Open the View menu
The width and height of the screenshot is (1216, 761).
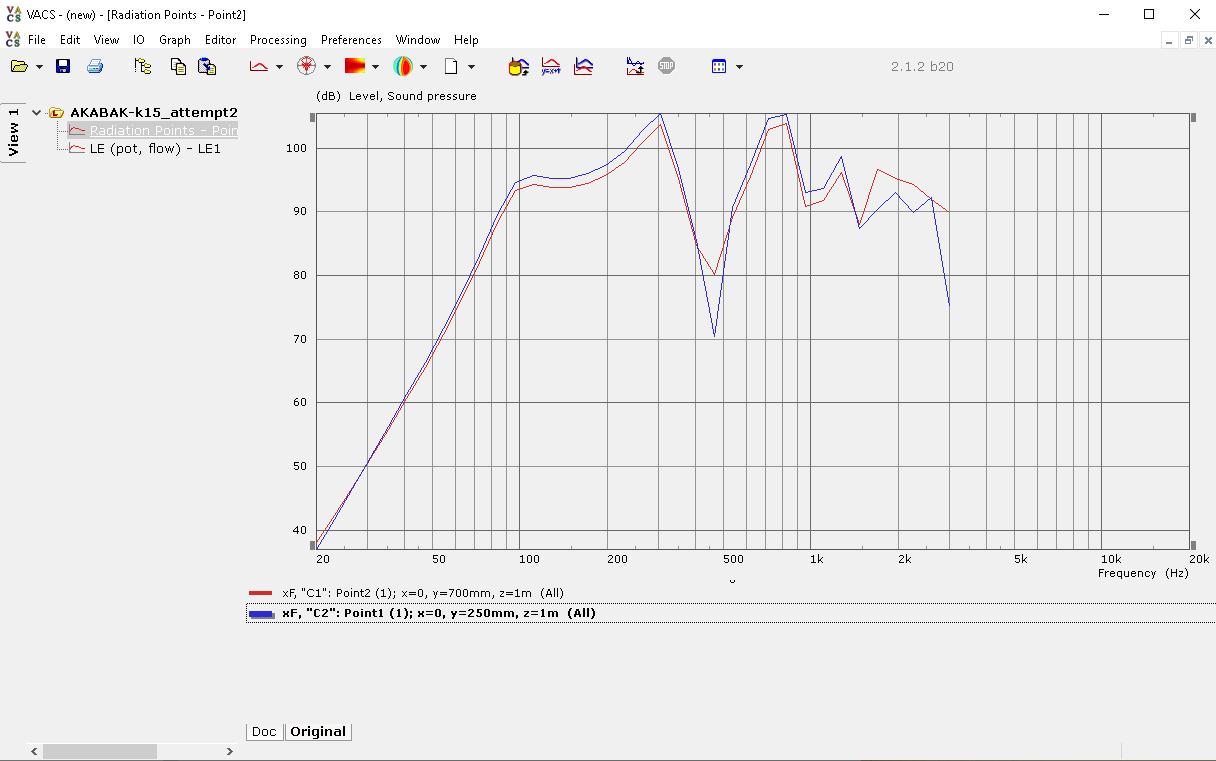[106, 40]
